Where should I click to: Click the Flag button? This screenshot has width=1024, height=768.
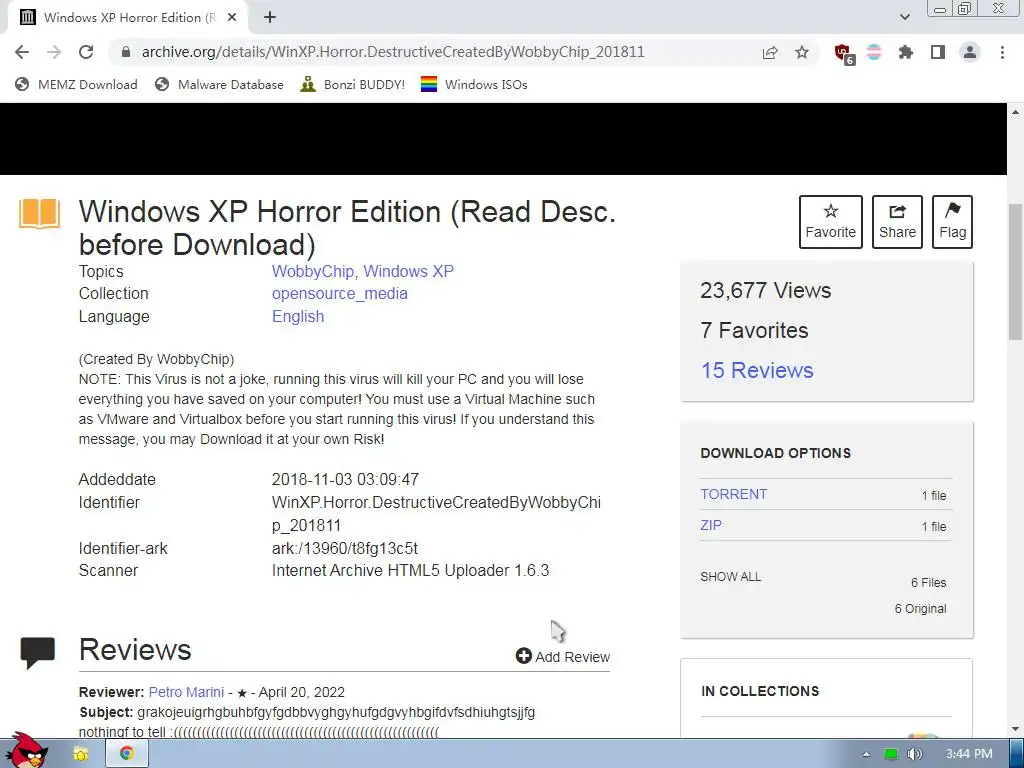pos(952,222)
